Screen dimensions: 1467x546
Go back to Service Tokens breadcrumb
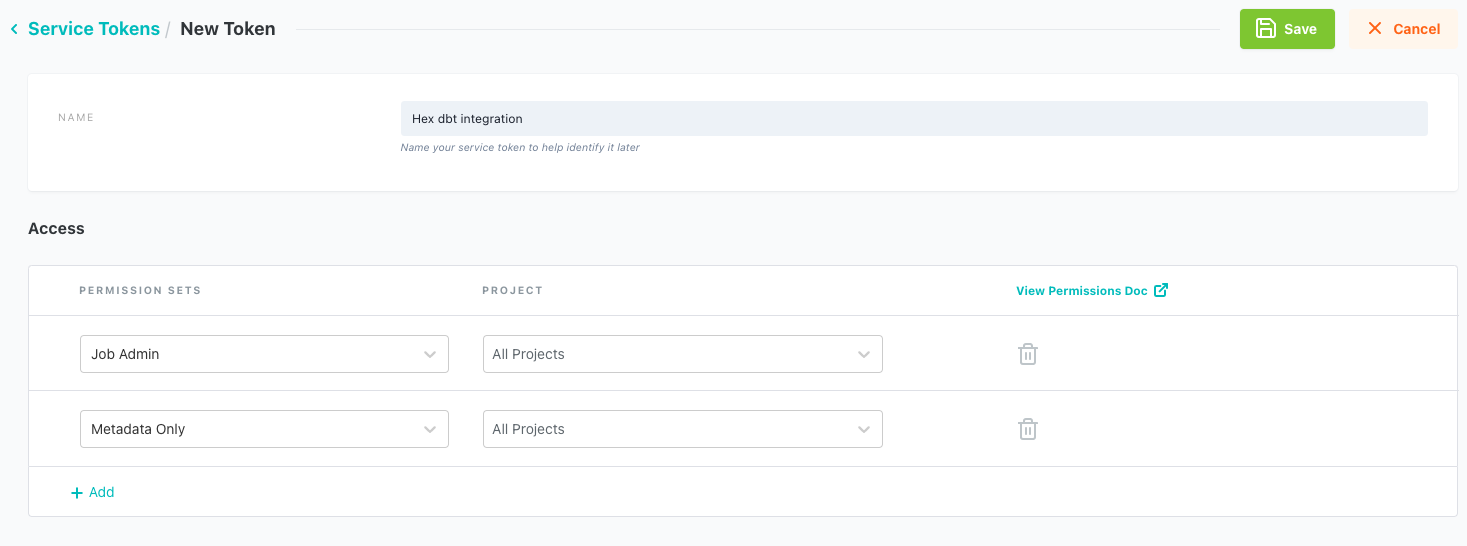point(94,29)
